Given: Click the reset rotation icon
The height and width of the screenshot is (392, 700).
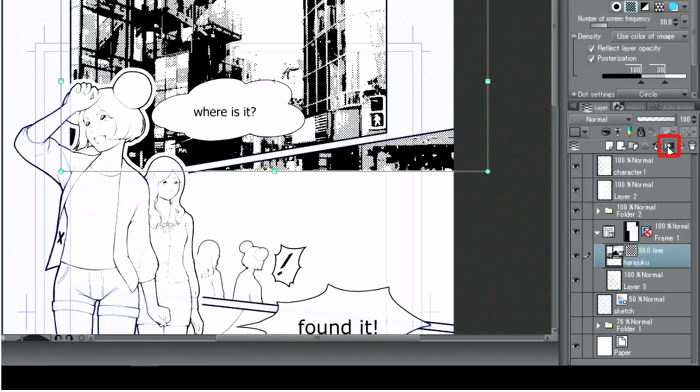Looking at the screenshot, I should [81, 338].
